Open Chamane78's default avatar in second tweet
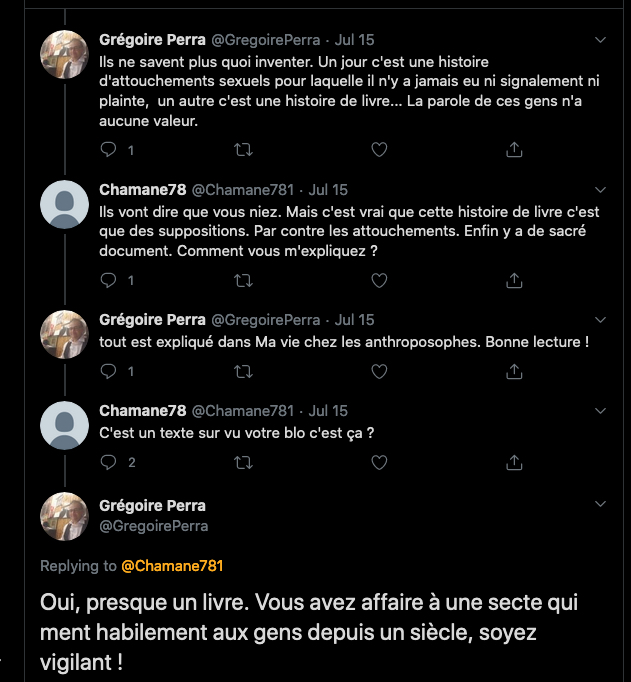 pos(65,205)
